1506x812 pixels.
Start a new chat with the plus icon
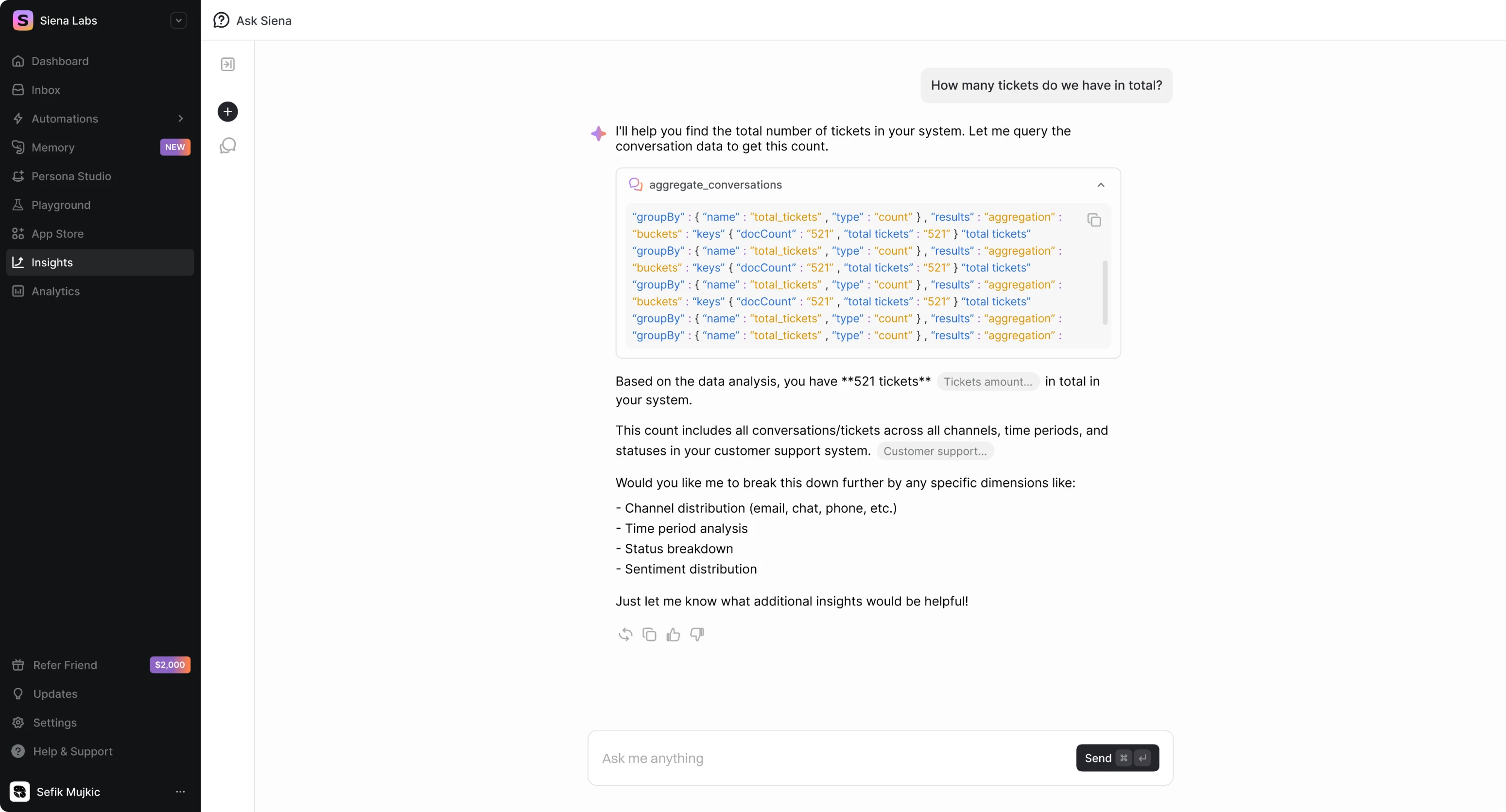tap(227, 112)
